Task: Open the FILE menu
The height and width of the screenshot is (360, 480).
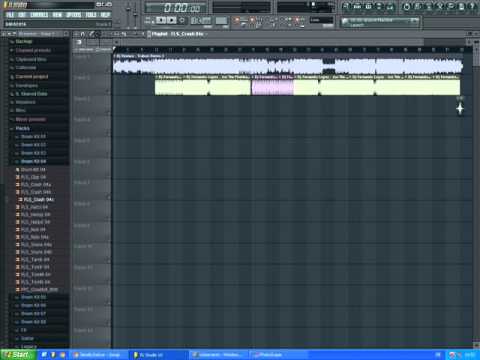Action: (10, 15)
